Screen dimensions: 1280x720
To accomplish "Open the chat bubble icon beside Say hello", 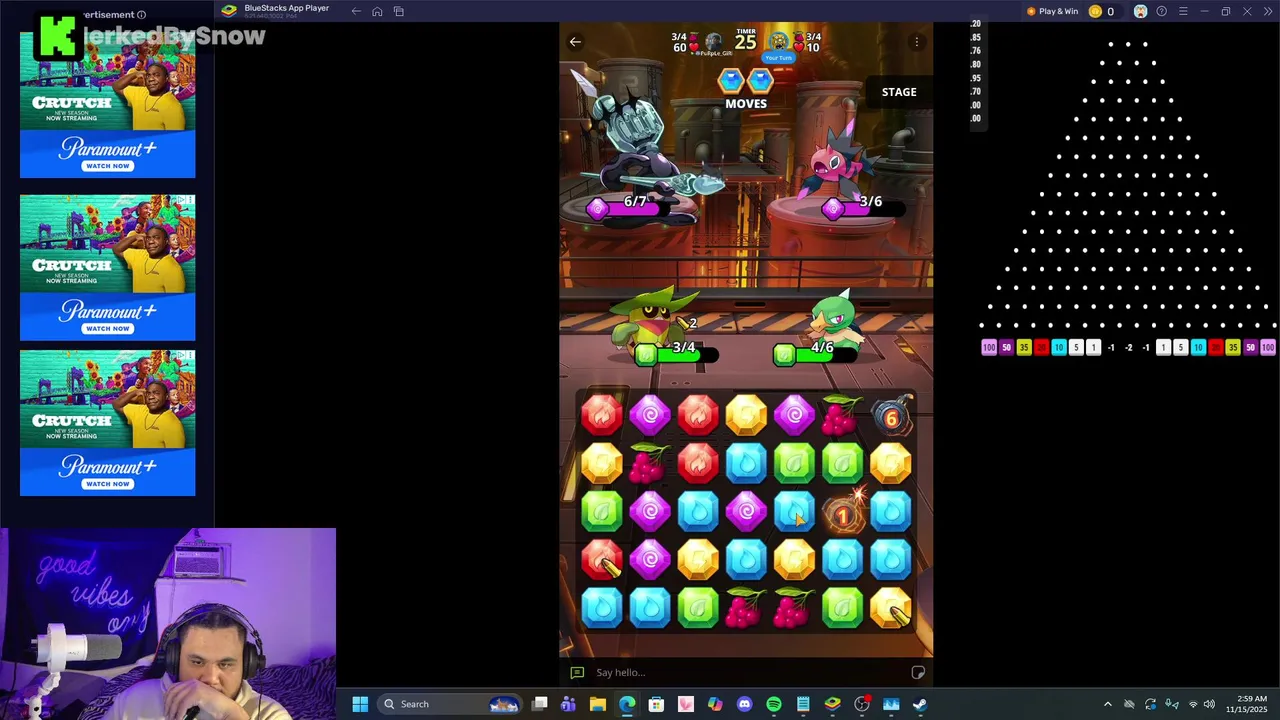I will point(577,673).
